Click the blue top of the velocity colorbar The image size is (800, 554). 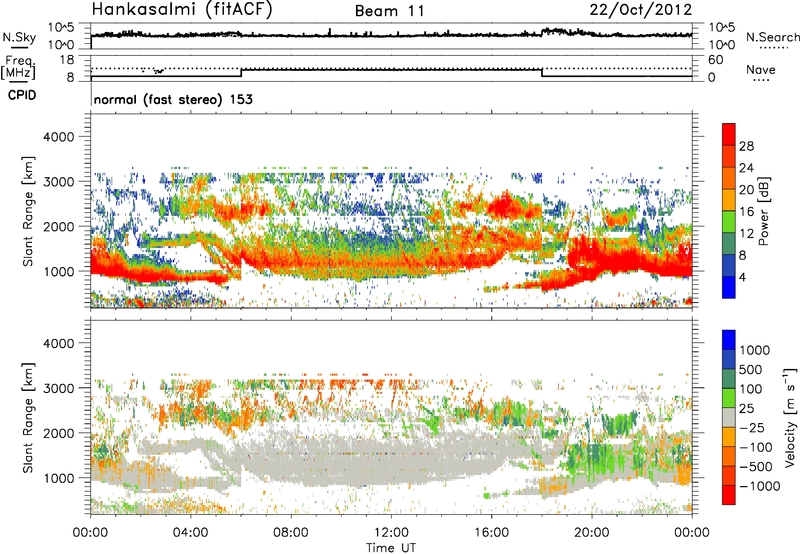(x=729, y=340)
